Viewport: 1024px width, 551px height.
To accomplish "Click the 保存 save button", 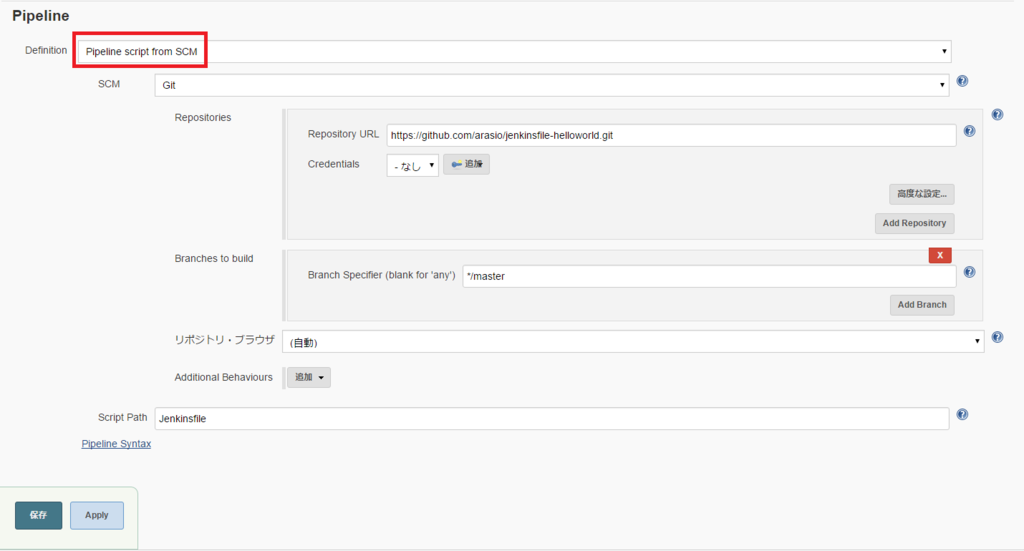I will coord(39,515).
